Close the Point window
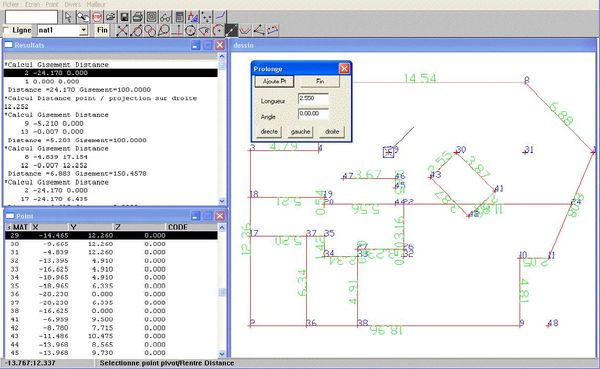Viewport: 600px width, 369px height. [x=220, y=216]
